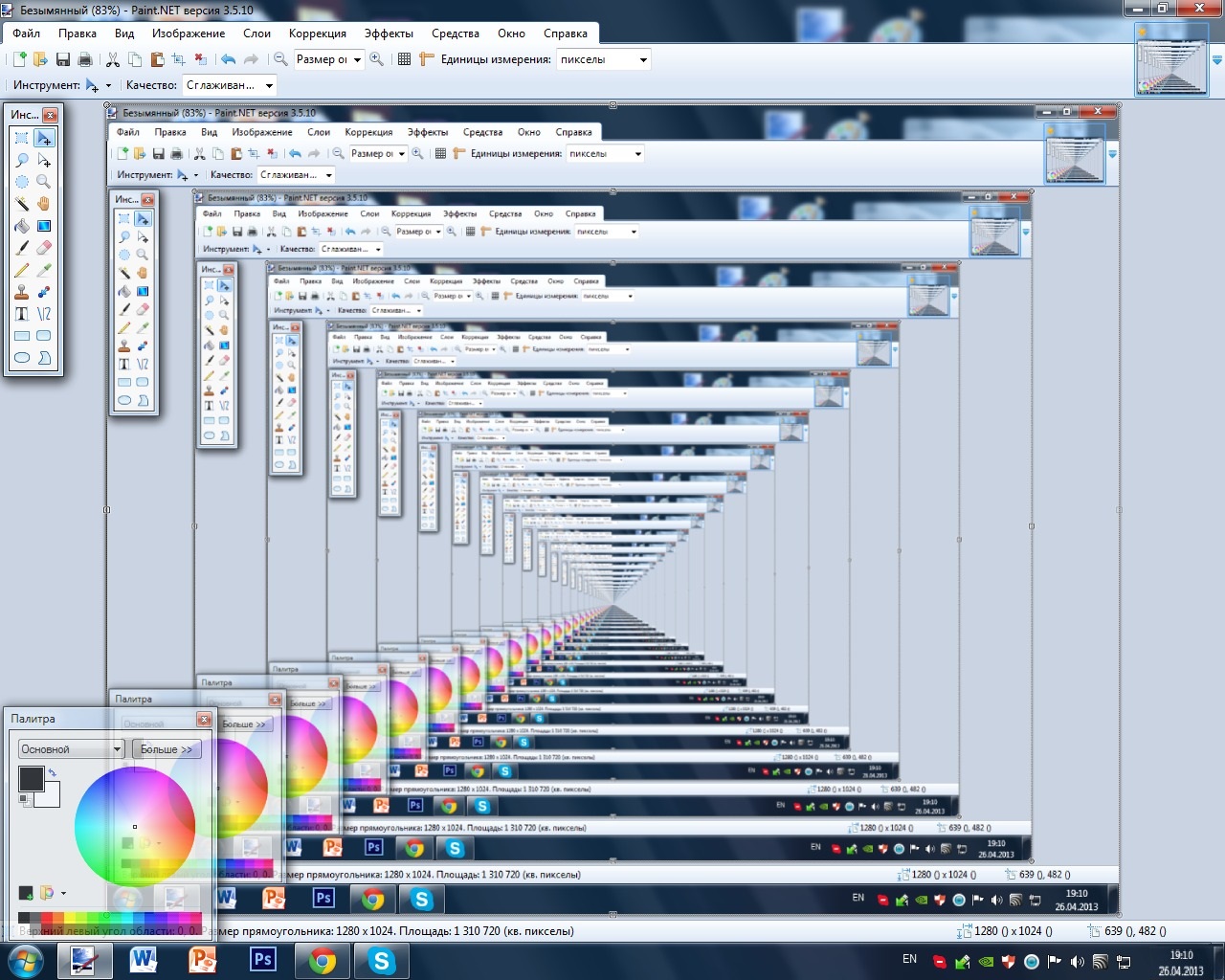Select the Text tool in outermost Tools panel

pos(21,314)
